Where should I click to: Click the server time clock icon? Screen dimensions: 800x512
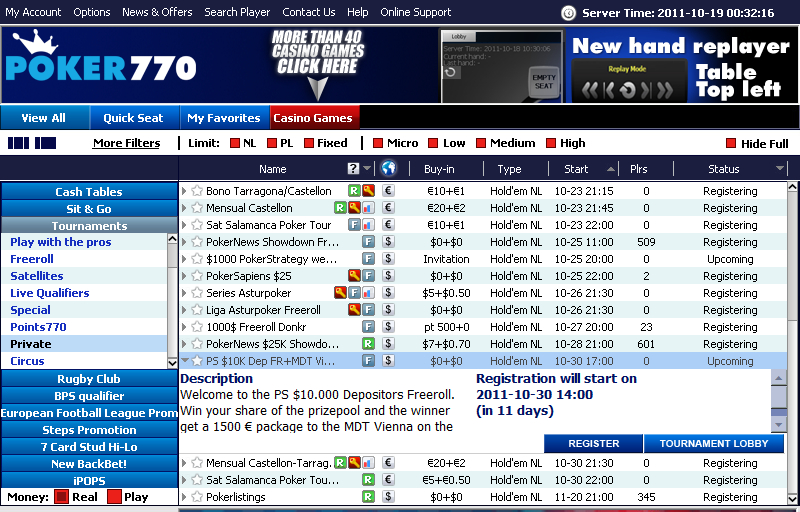568,13
